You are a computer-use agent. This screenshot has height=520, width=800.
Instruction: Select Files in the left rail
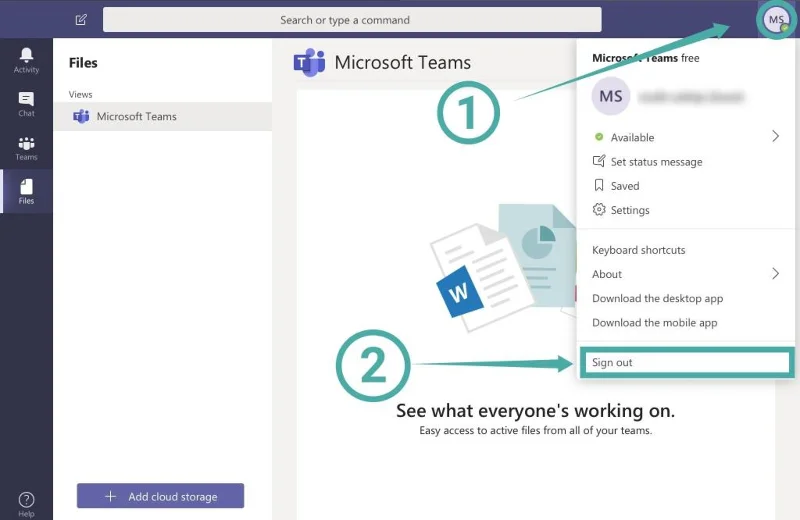coord(26,191)
